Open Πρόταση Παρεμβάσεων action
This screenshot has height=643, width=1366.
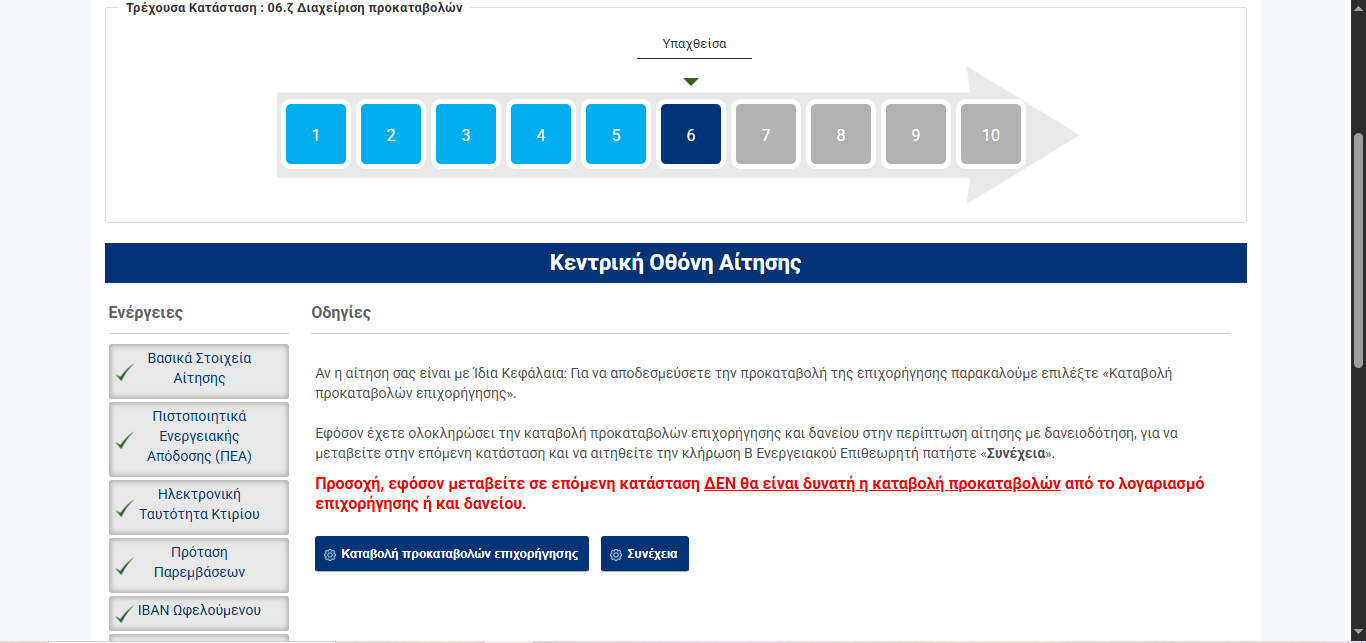(199, 563)
